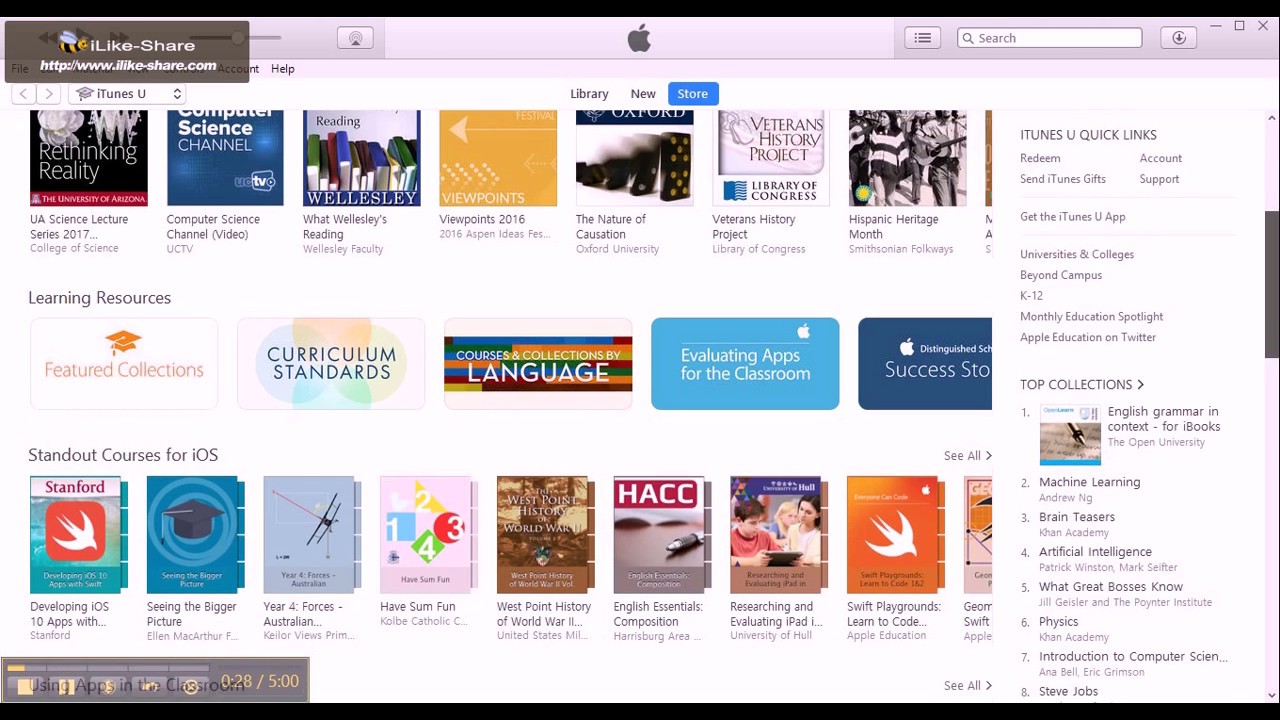This screenshot has height=720, width=1280.
Task: Open the Featured Collections banner
Action: (x=124, y=364)
